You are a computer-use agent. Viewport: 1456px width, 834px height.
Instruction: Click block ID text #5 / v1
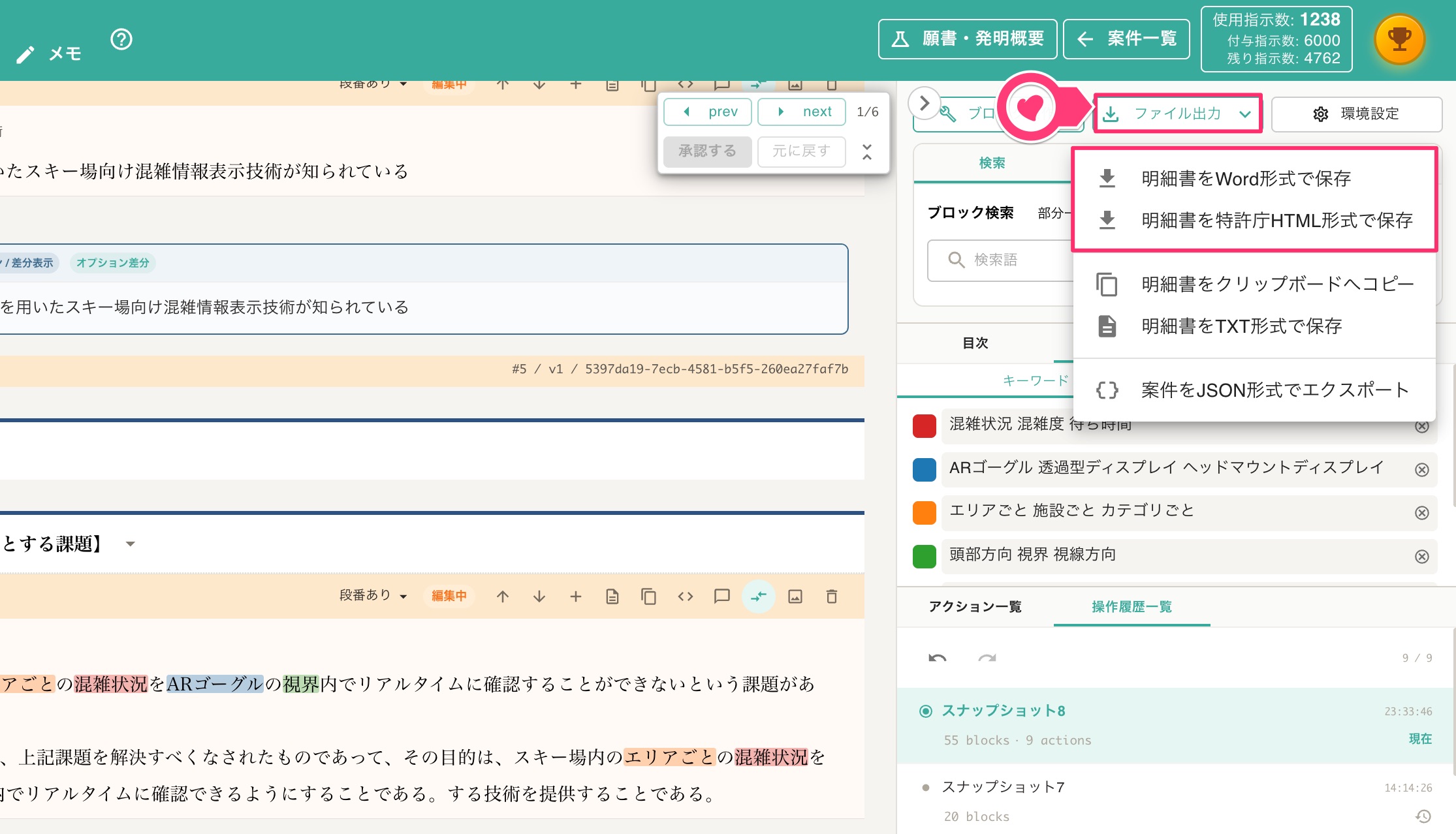click(x=680, y=369)
